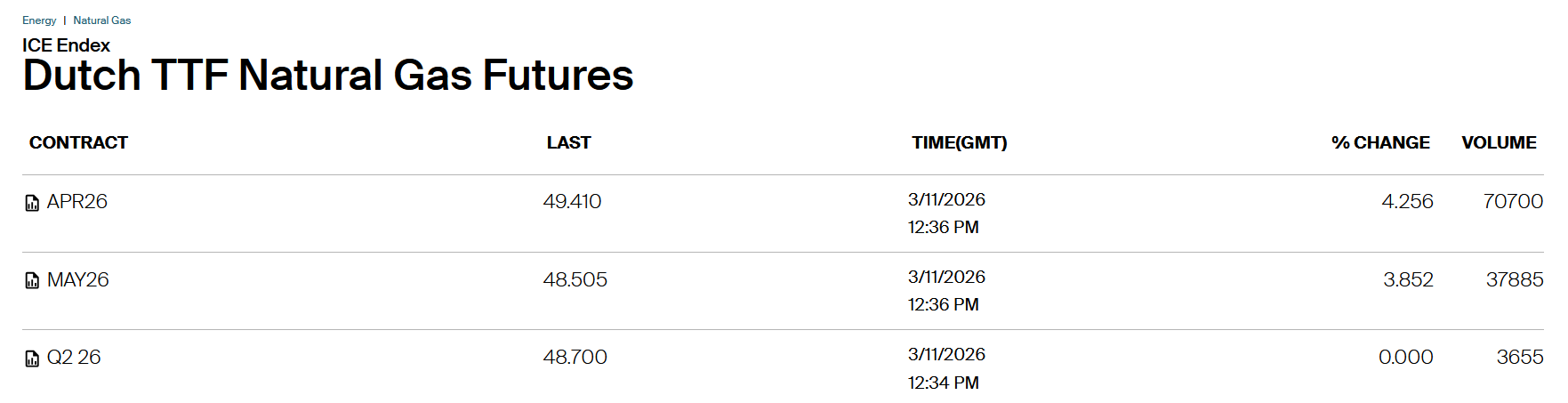Image resolution: width=1568 pixels, height=403 pixels.
Task: Click the TIME(GMT) column header
Action: click(959, 143)
